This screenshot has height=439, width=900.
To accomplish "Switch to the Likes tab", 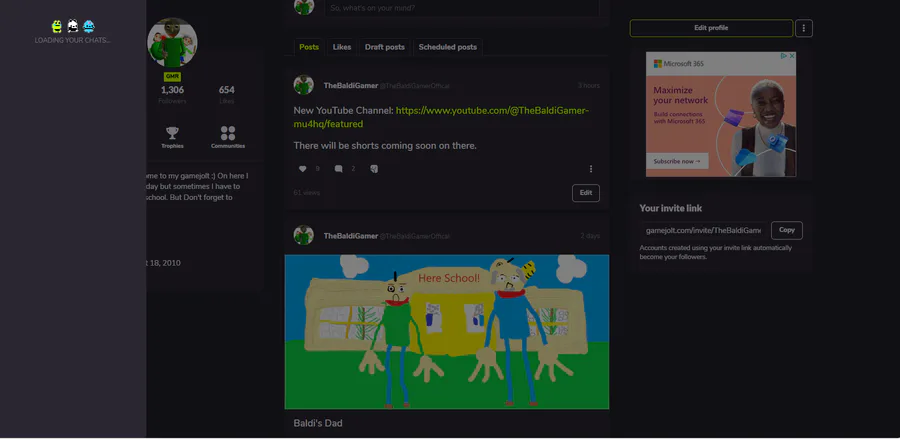I will (342, 47).
